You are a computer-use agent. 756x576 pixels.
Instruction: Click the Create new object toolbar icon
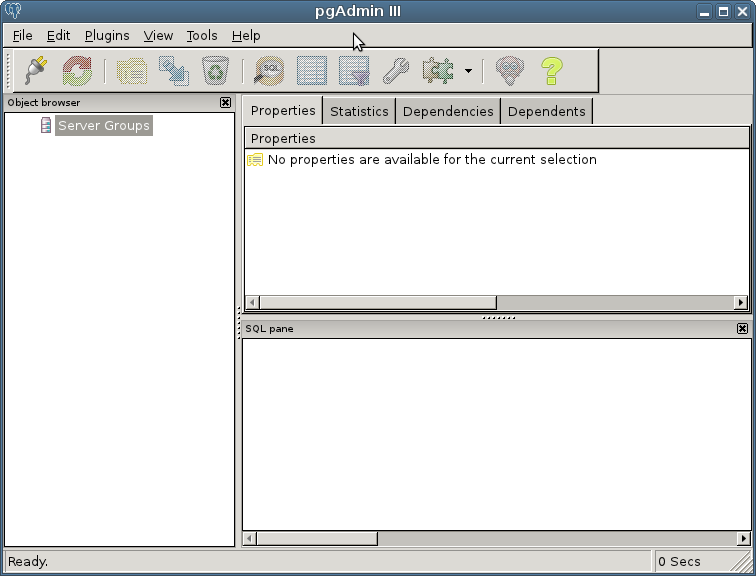click(x=174, y=71)
